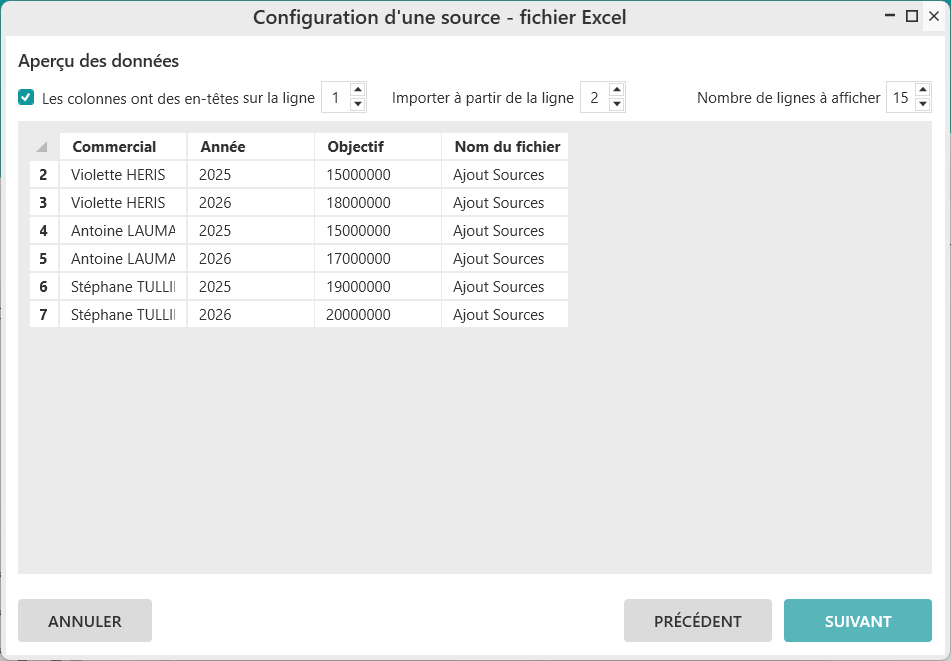Viewport: 951px width, 661px height.
Task: Uncheck the column headers checkbox
Action: (26, 98)
